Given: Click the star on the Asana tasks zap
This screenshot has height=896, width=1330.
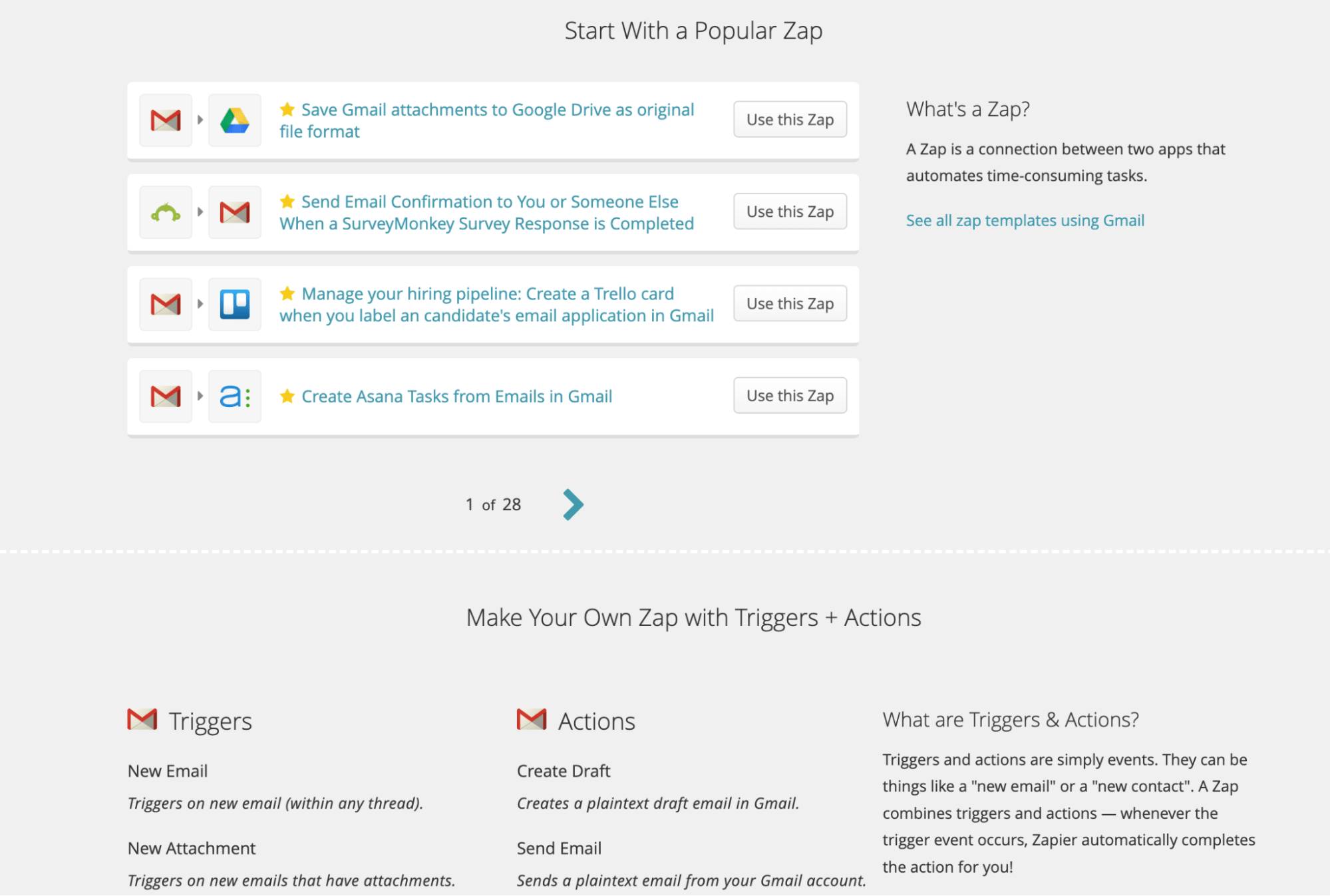Looking at the screenshot, I should pos(287,396).
